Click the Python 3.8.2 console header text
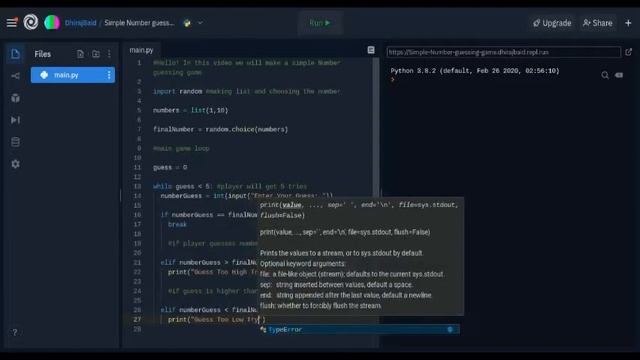Viewport: 640px width, 360px height. click(x=475, y=71)
